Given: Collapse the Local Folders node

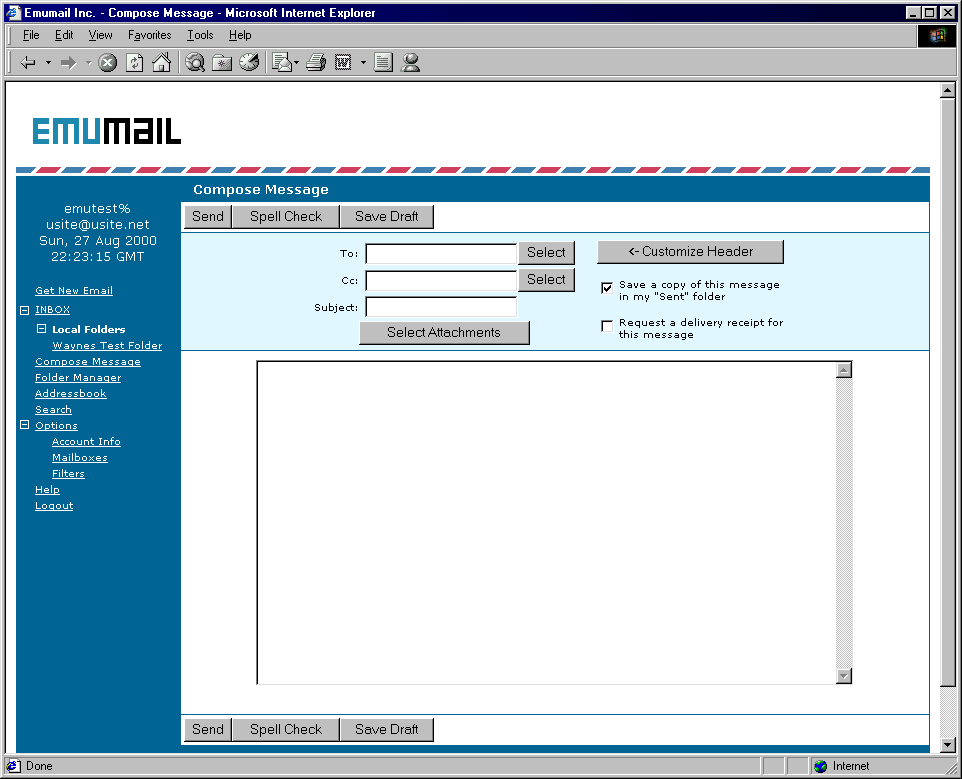Looking at the screenshot, I should (42, 329).
